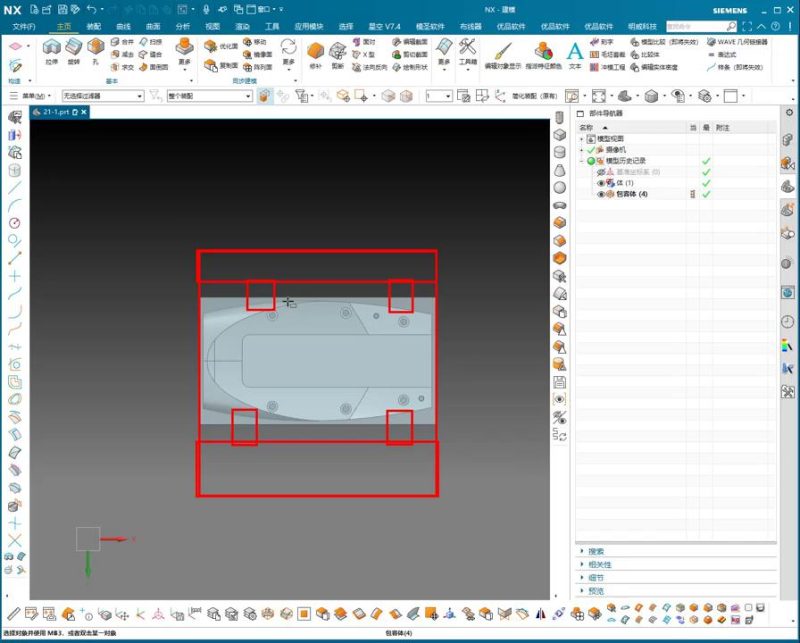Select the Extrude (拉伸) tool
Viewport: 800px width, 643px height.
52,47
